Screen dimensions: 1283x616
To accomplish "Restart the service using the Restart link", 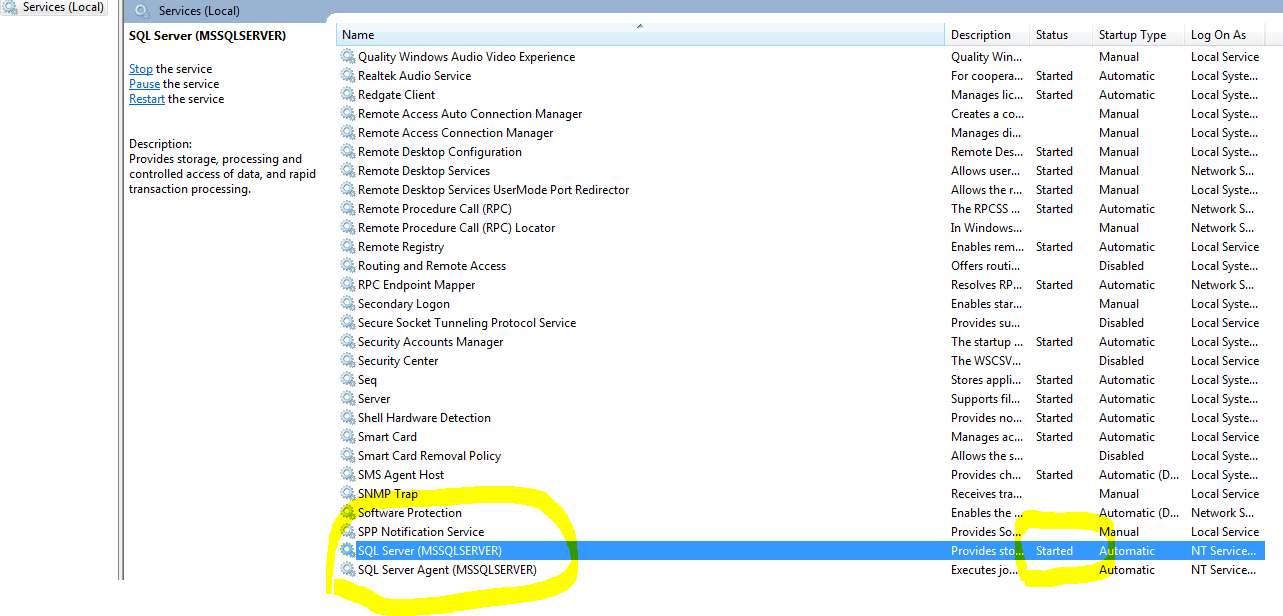I will coord(146,99).
